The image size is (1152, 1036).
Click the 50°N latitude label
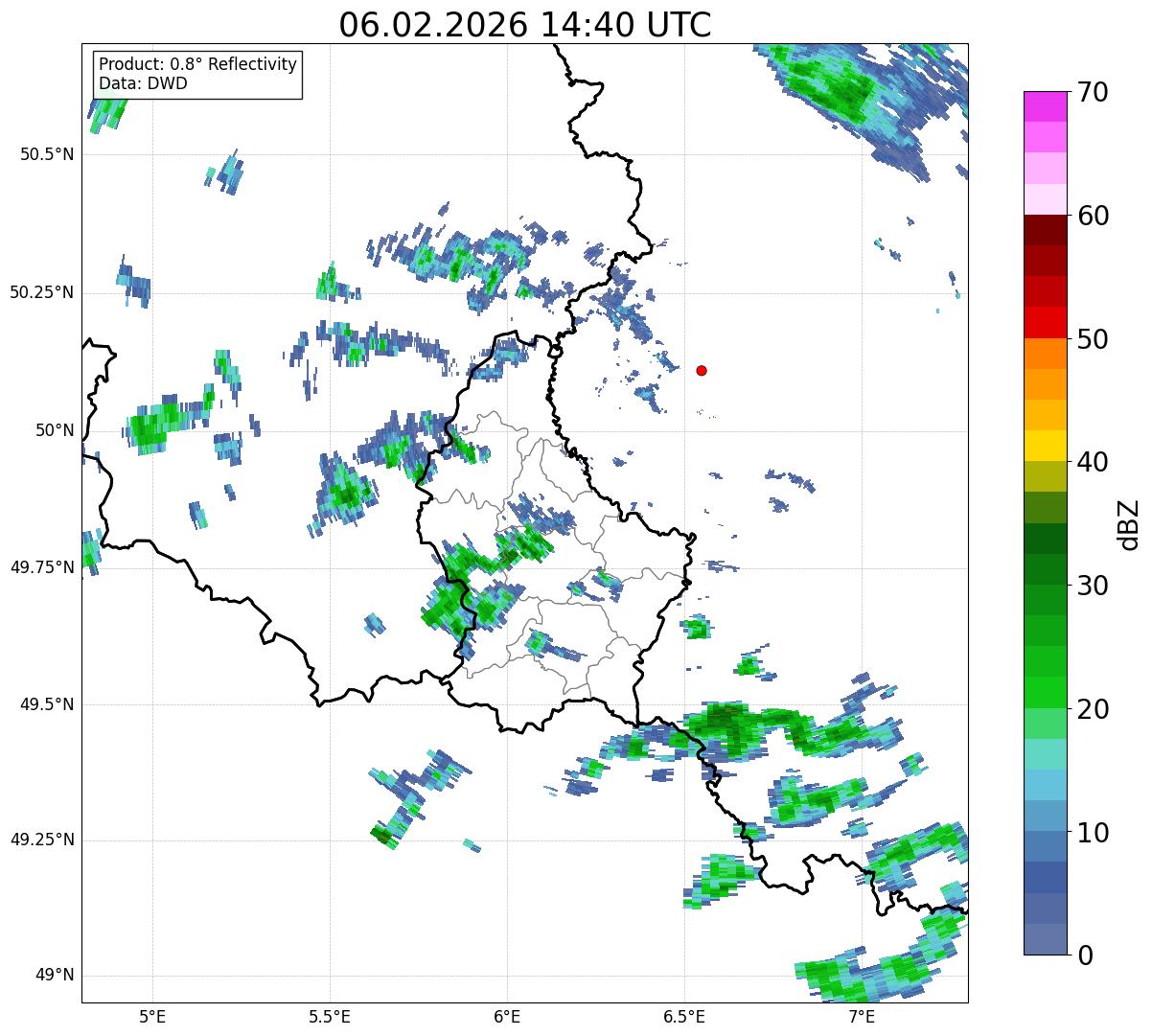56,430
